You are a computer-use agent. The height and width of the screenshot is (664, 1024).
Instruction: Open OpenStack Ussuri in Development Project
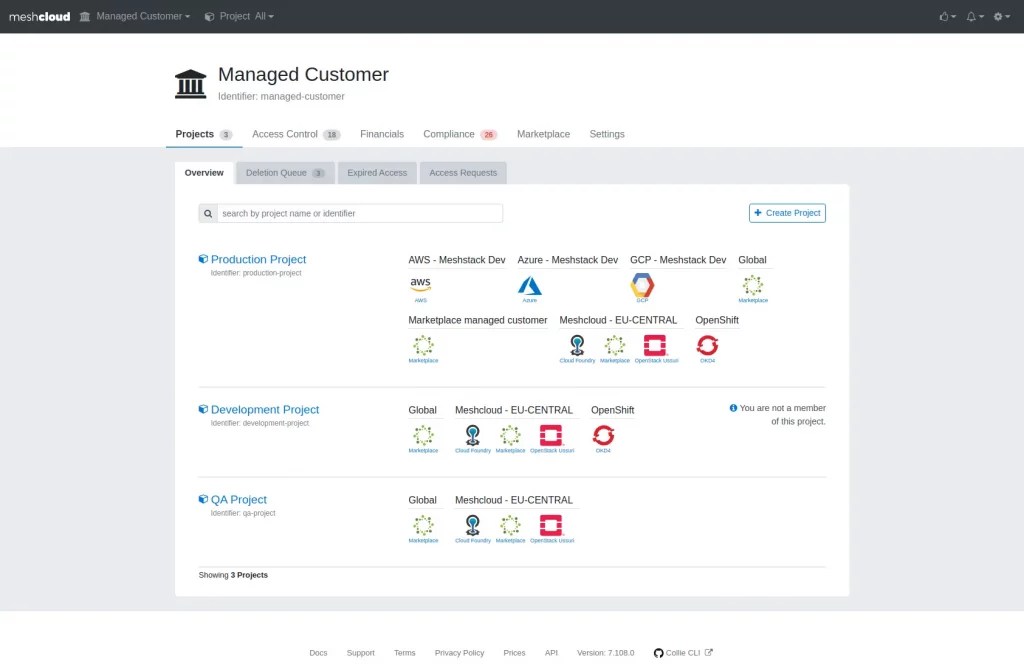(552, 439)
